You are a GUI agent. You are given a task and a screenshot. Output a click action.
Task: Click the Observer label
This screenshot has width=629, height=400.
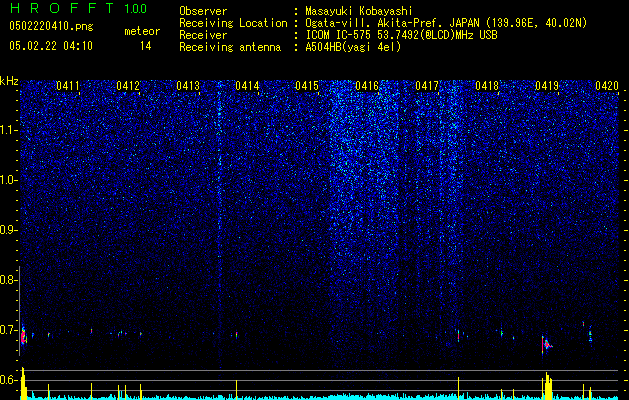[x=203, y=11]
